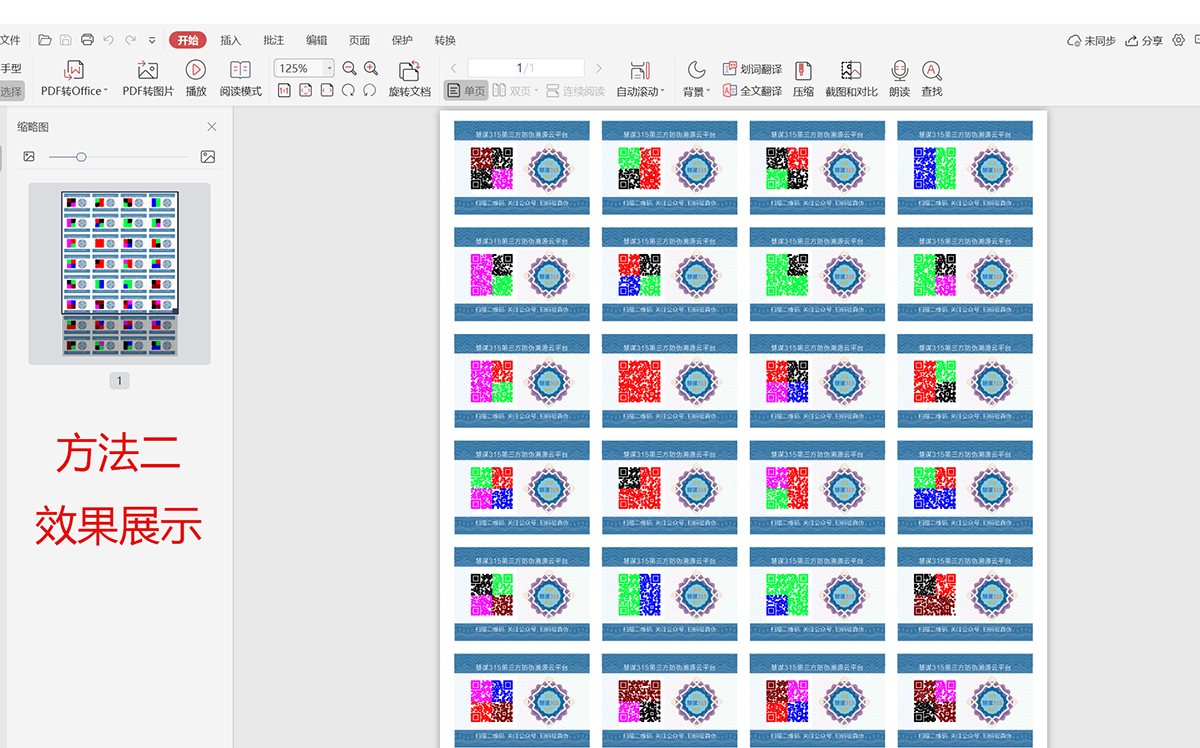
Task: Click the PDF转图片 icon
Action: pyautogui.click(x=148, y=70)
